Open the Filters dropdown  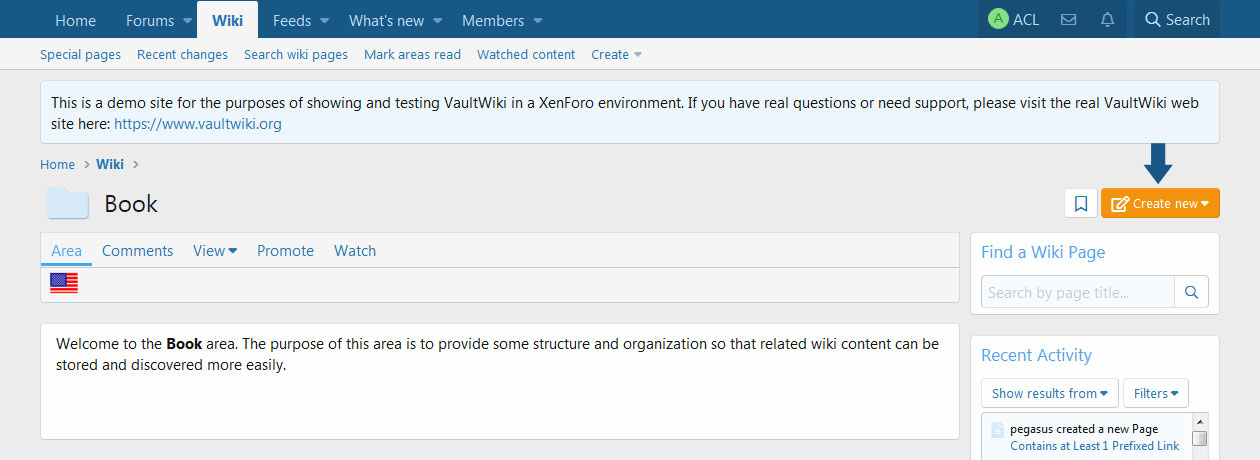point(1155,393)
